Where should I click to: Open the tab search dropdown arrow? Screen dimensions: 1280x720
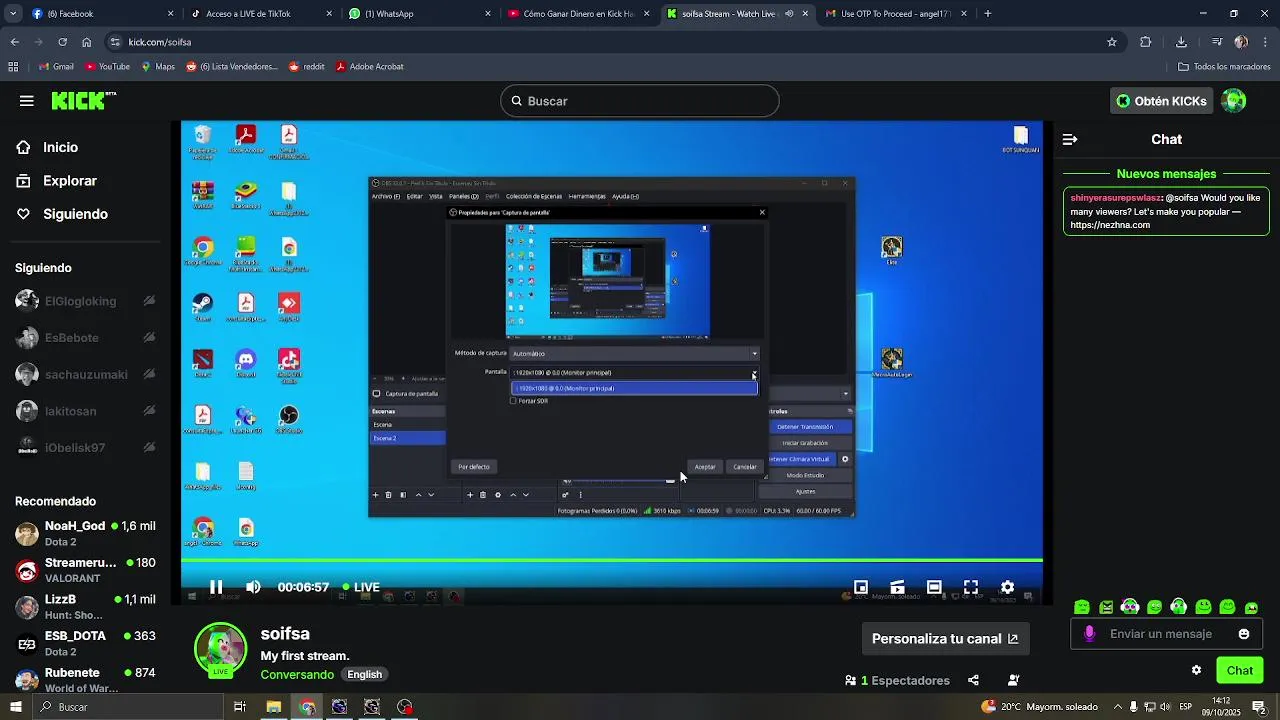pyautogui.click(x=13, y=14)
